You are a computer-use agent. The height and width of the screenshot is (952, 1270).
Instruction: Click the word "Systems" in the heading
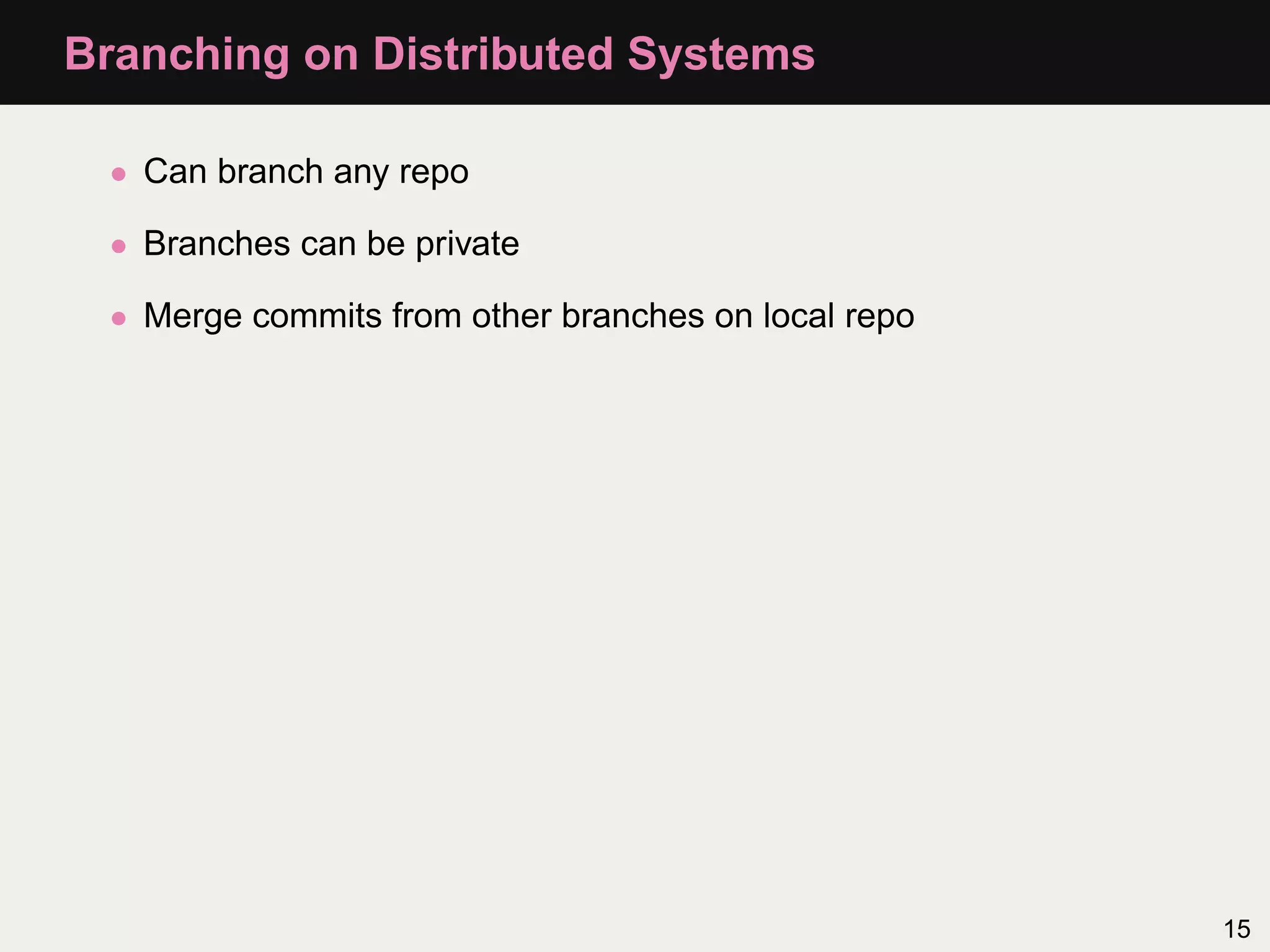[721, 56]
